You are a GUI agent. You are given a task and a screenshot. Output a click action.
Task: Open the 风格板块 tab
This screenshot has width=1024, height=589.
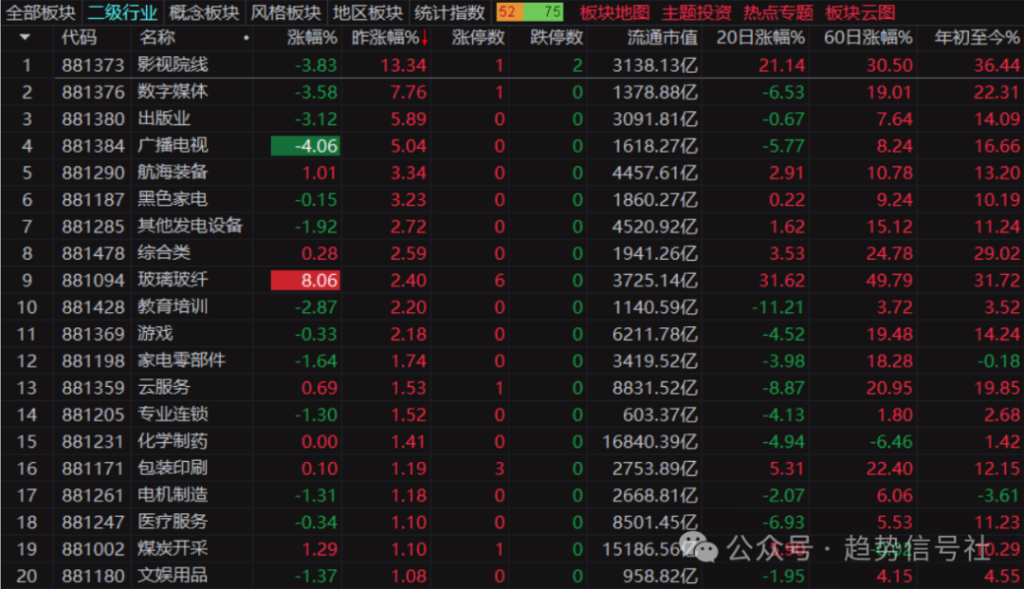[x=285, y=13]
